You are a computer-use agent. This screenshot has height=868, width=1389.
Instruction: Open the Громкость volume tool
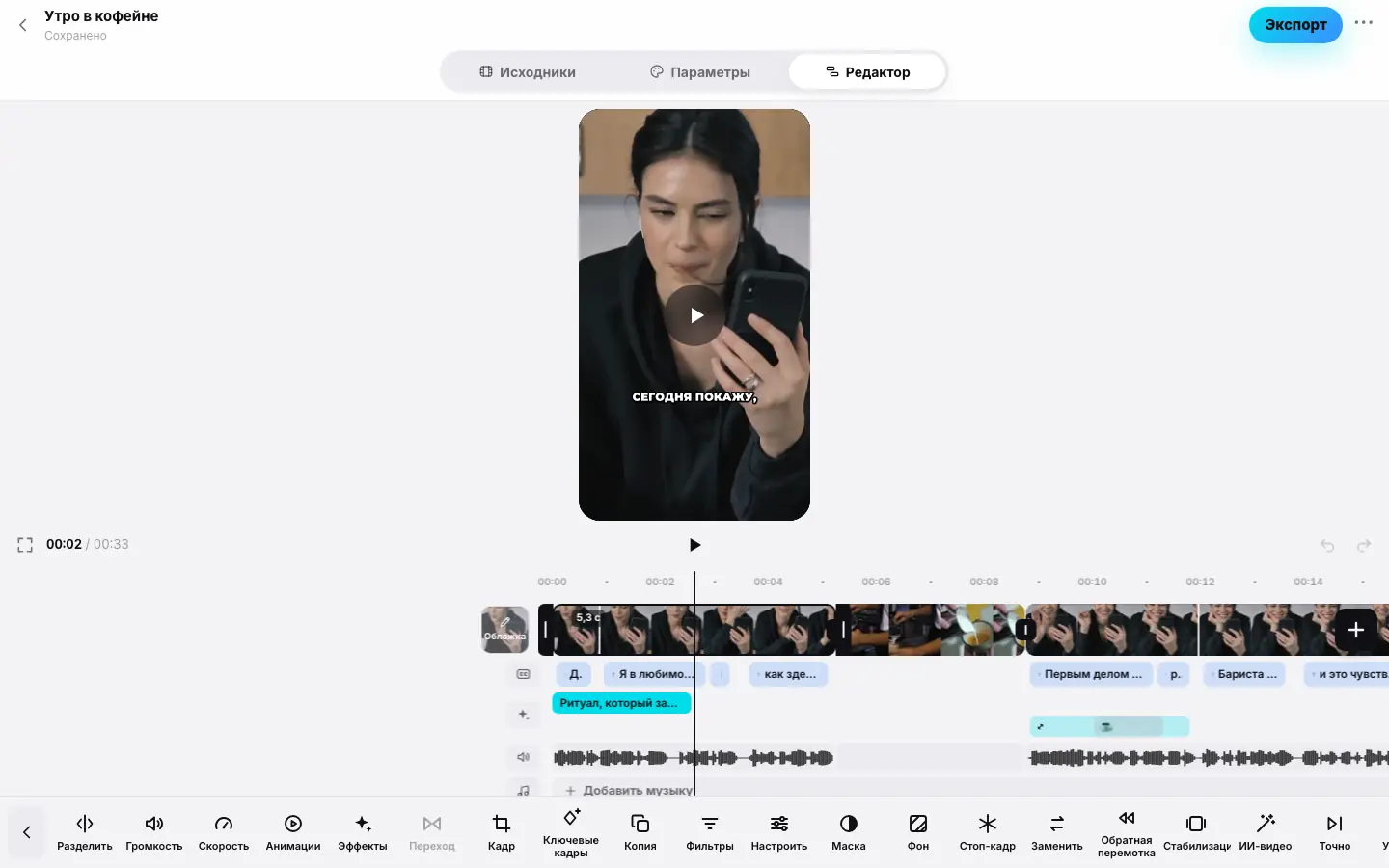(154, 832)
